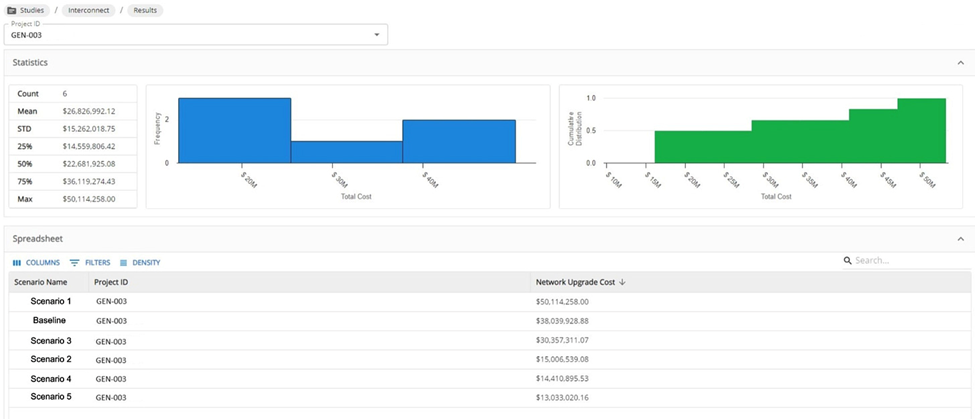Select the Scenario 3 row name
The height and width of the screenshot is (419, 975).
[51, 341]
